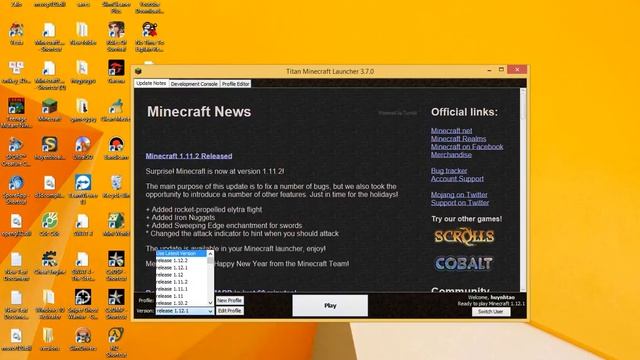Open the Garena shortcut with red logo
Screen dimensions: 640x360
point(116,71)
